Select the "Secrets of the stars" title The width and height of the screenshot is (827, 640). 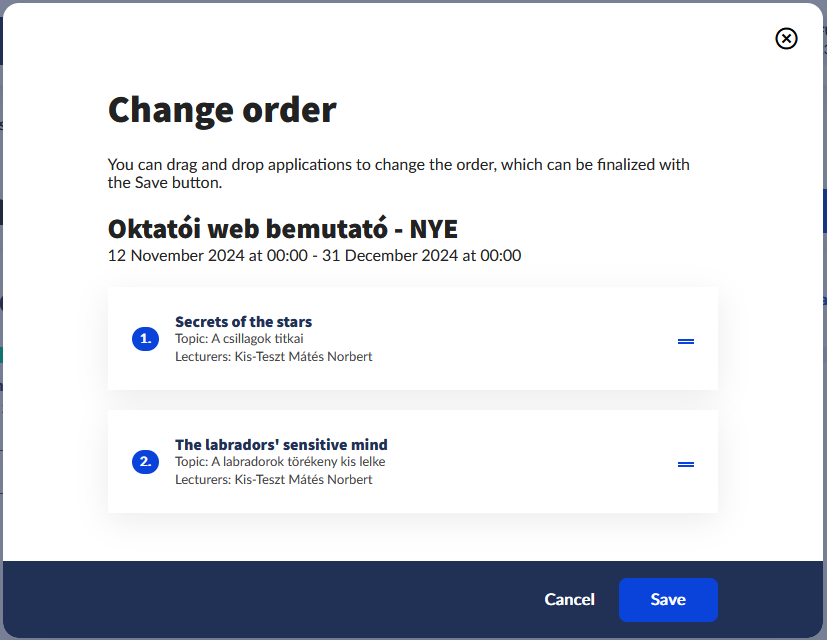coord(243,322)
